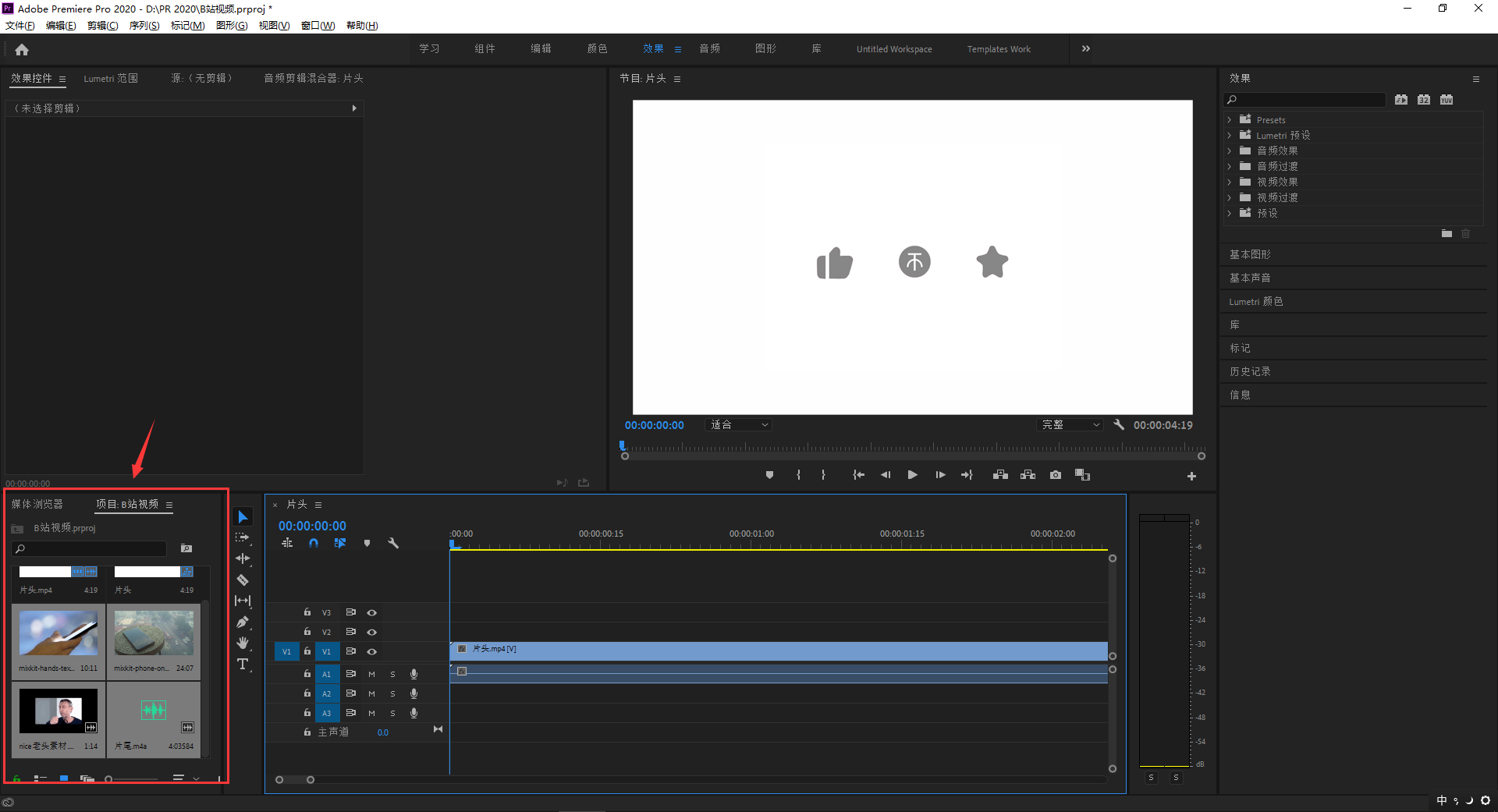1498x812 pixels.
Task: Click Add Marker in program monitor
Action: pyautogui.click(x=769, y=475)
